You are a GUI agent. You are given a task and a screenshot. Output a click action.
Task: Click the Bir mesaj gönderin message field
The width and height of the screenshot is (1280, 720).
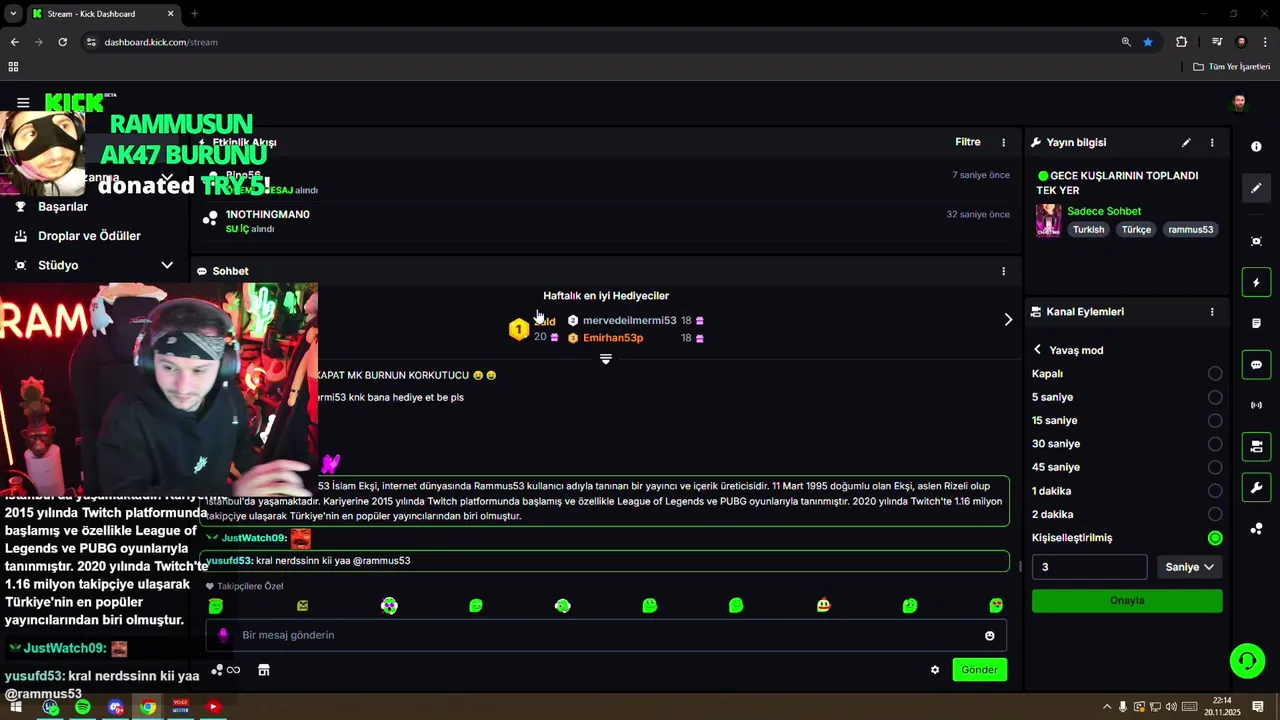pyautogui.click(x=605, y=636)
